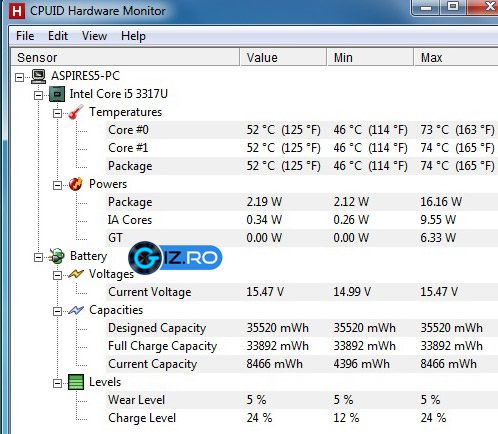Select the Designed Capacity row
498x434 pixels.
click(x=302, y=328)
